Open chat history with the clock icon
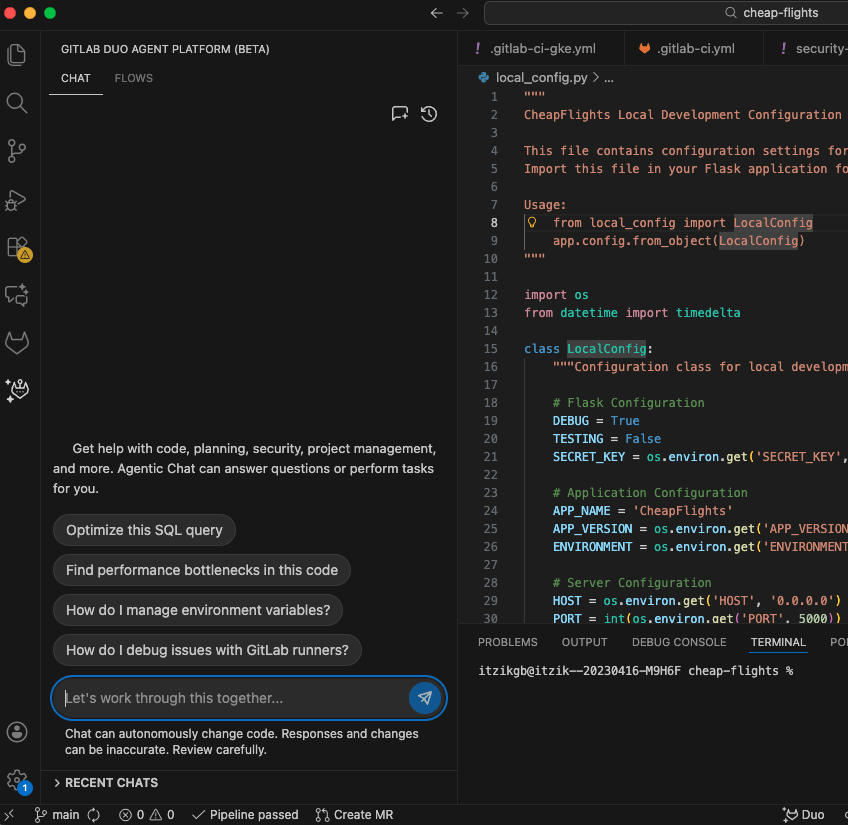Screen dimensions: 848x825 pos(429,114)
